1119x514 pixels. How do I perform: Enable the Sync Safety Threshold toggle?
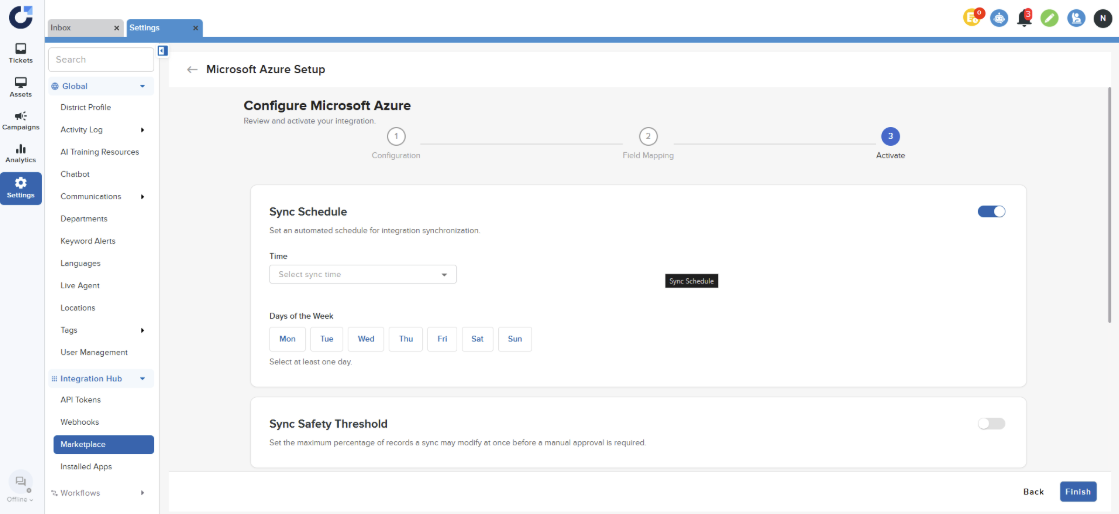tap(991, 424)
